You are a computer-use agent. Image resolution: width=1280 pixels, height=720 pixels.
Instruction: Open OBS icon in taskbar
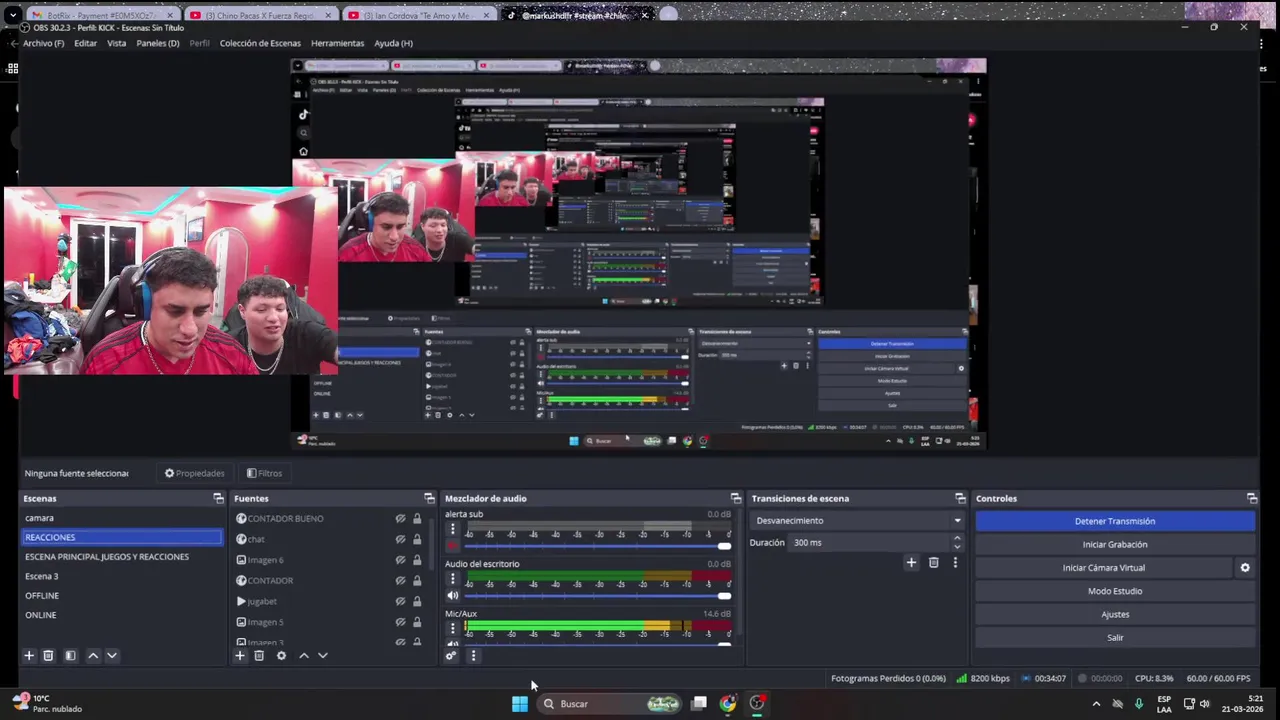[x=757, y=704]
